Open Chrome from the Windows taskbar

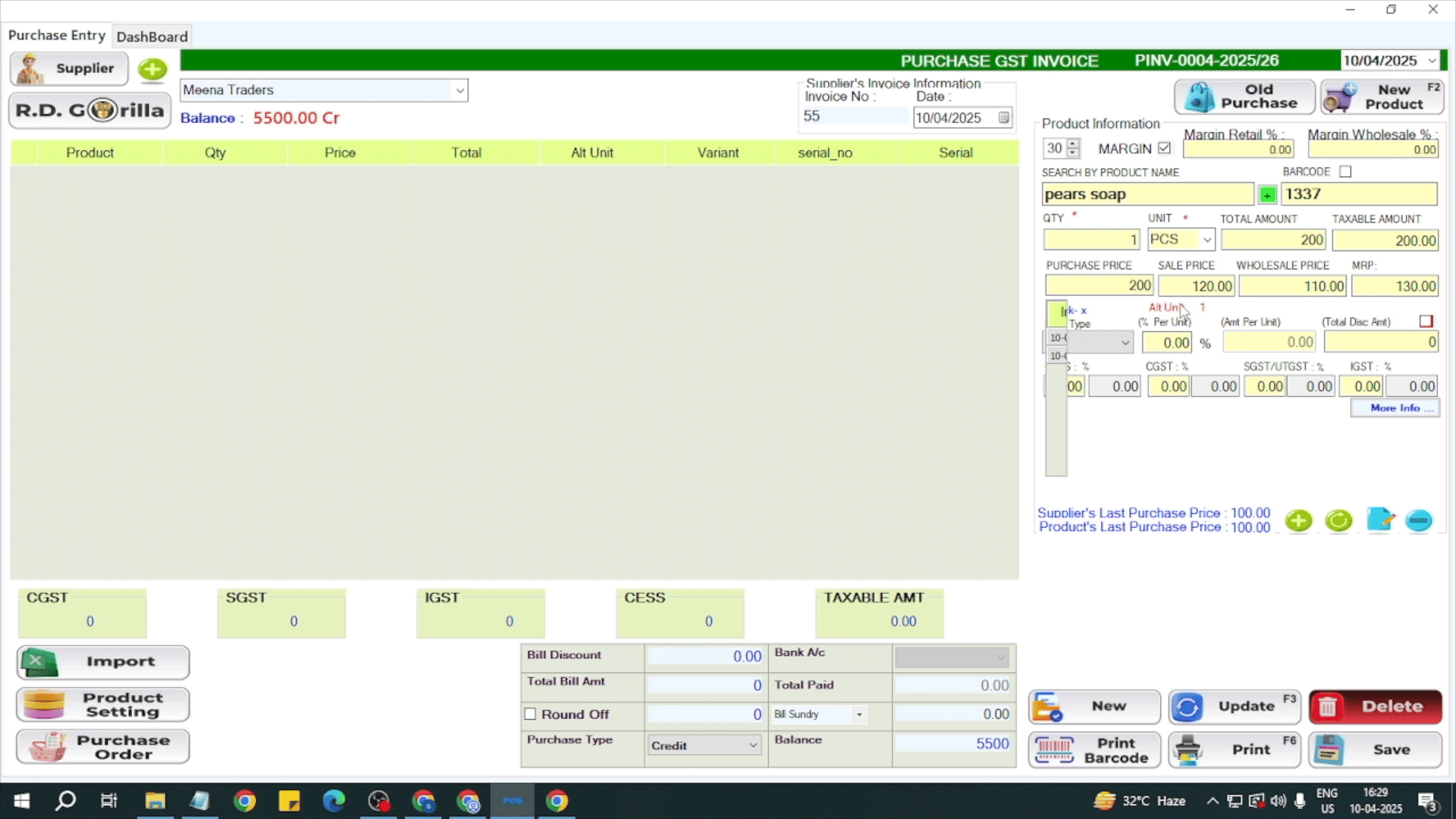click(x=245, y=801)
